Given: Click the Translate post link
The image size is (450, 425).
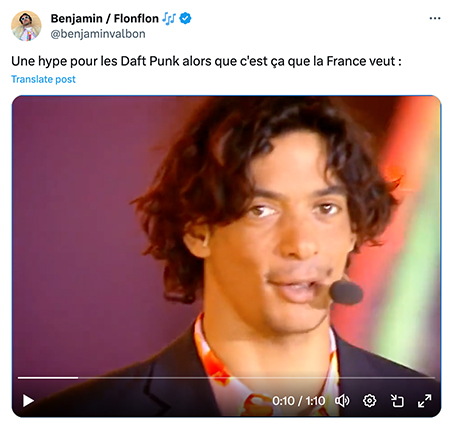Looking at the screenshot, I should (43, 79).
